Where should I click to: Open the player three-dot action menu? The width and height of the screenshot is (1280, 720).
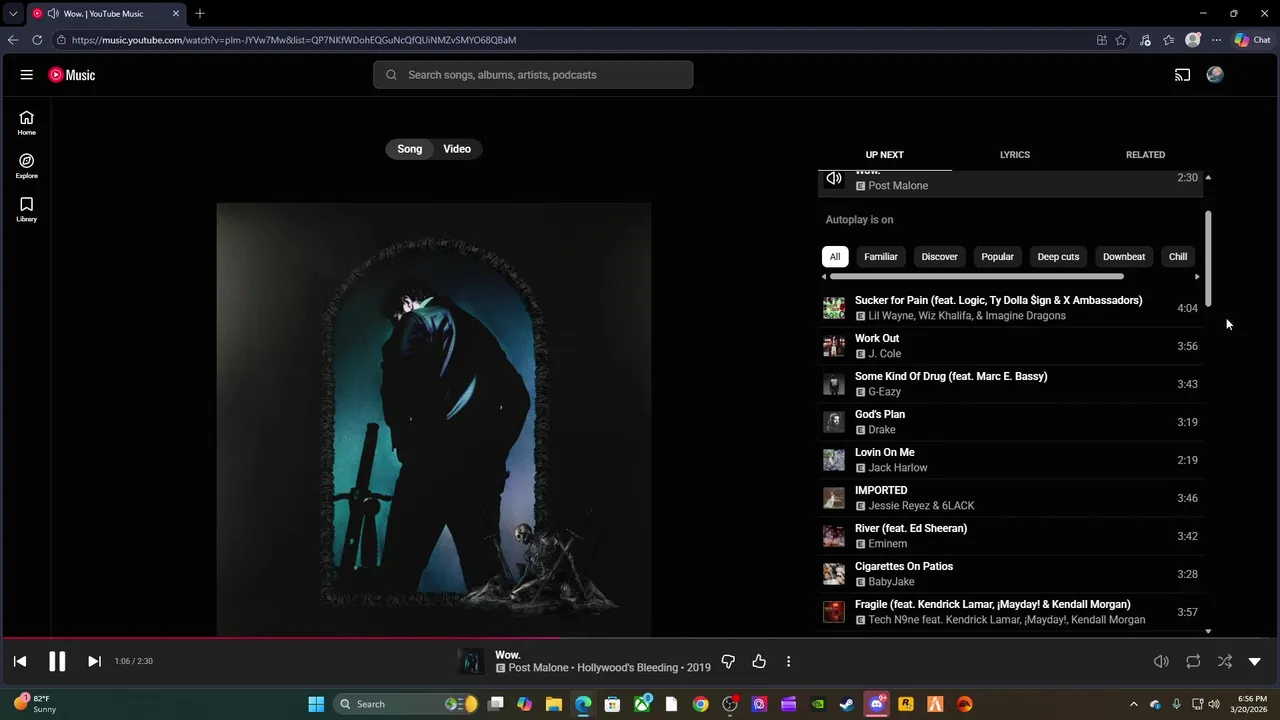788,661
